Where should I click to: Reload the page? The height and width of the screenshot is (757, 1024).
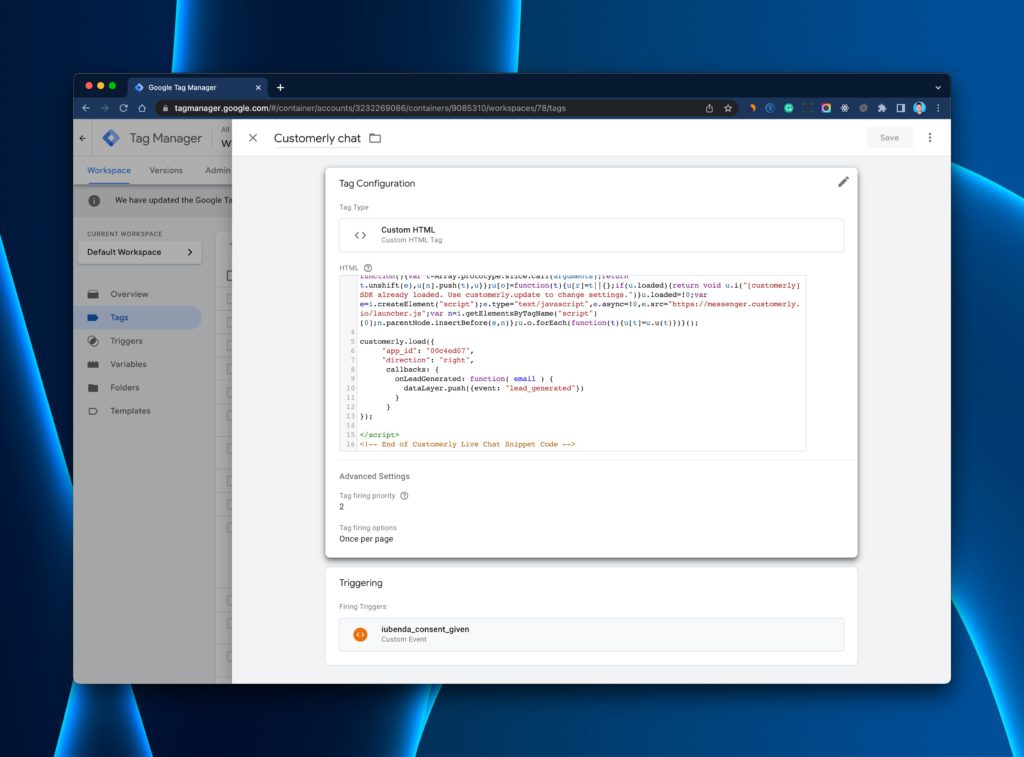(123, 108)
